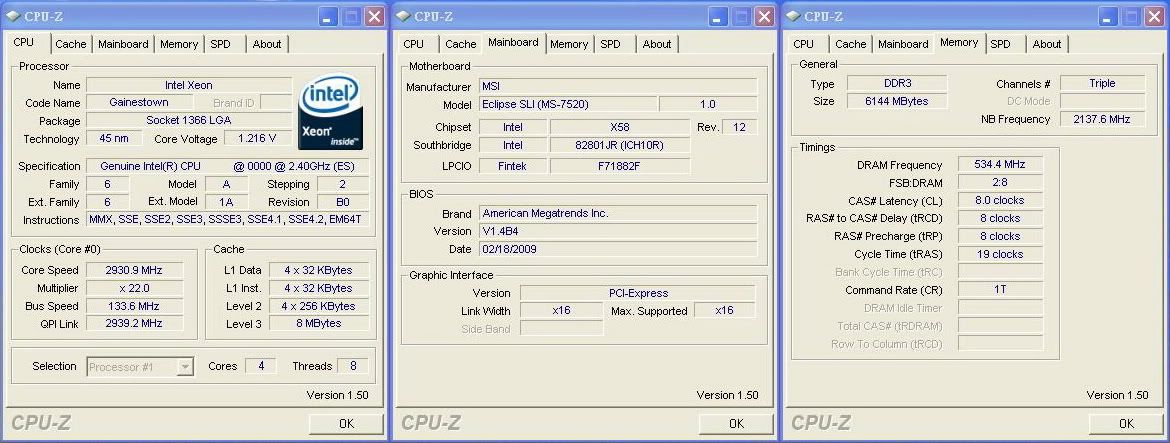
Task: Click the Instructions field listing MMX, SSE
Action: [228, 219]
